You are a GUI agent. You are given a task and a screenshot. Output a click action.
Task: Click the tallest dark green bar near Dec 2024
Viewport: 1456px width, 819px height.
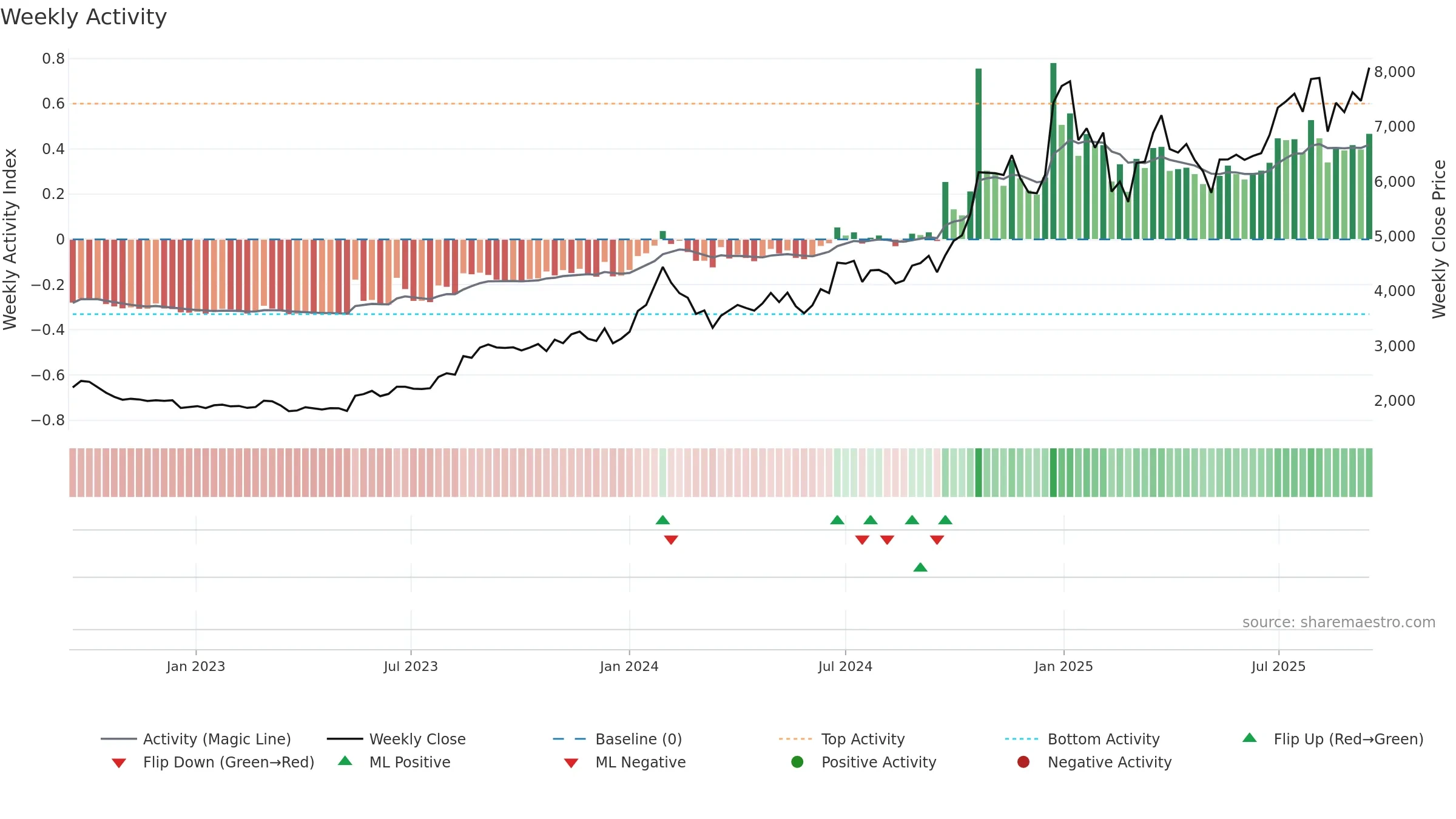(x=1053, y=150)
